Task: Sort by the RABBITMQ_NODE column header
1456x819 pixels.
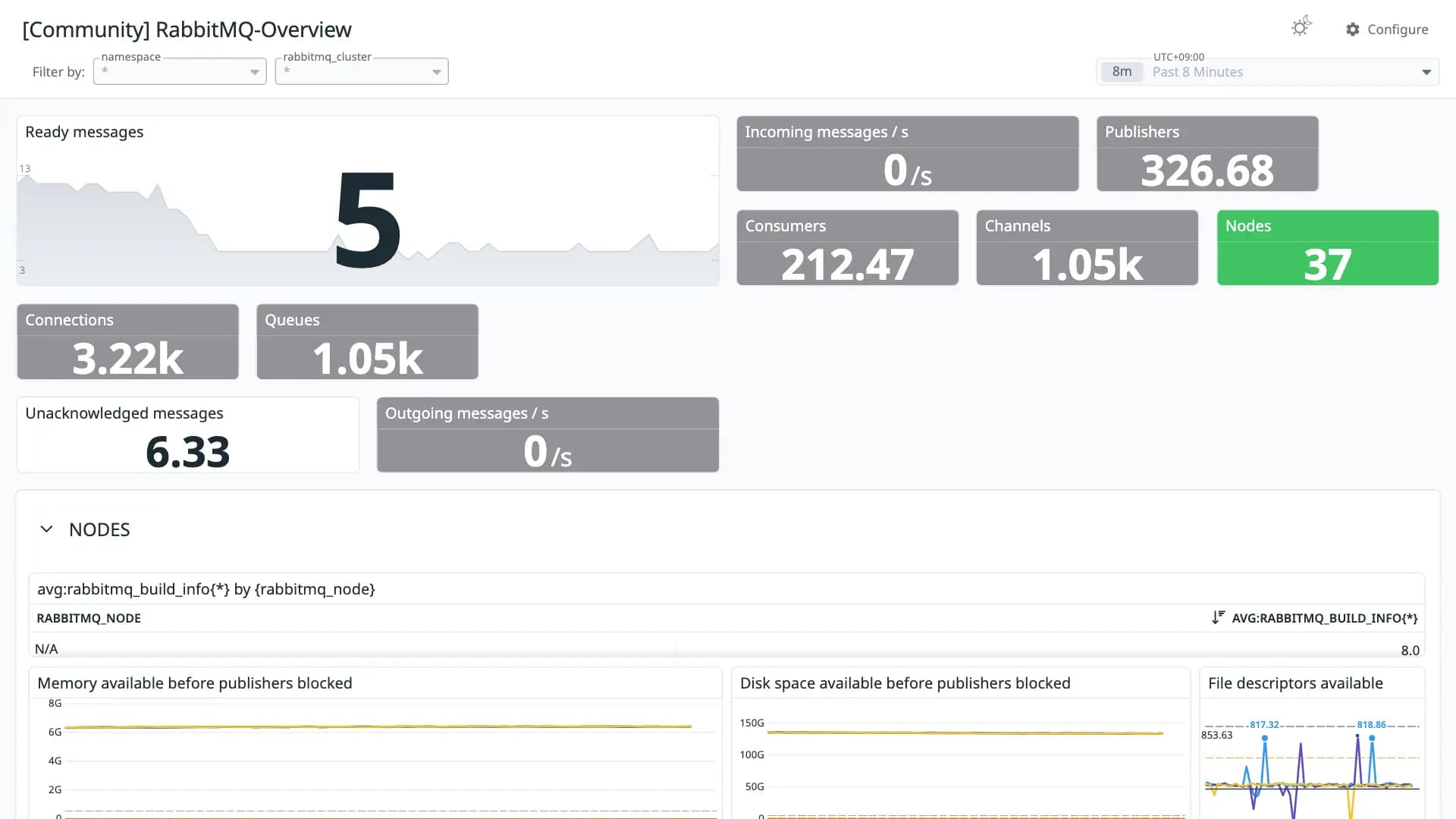Action: click(x=89, y=618)
